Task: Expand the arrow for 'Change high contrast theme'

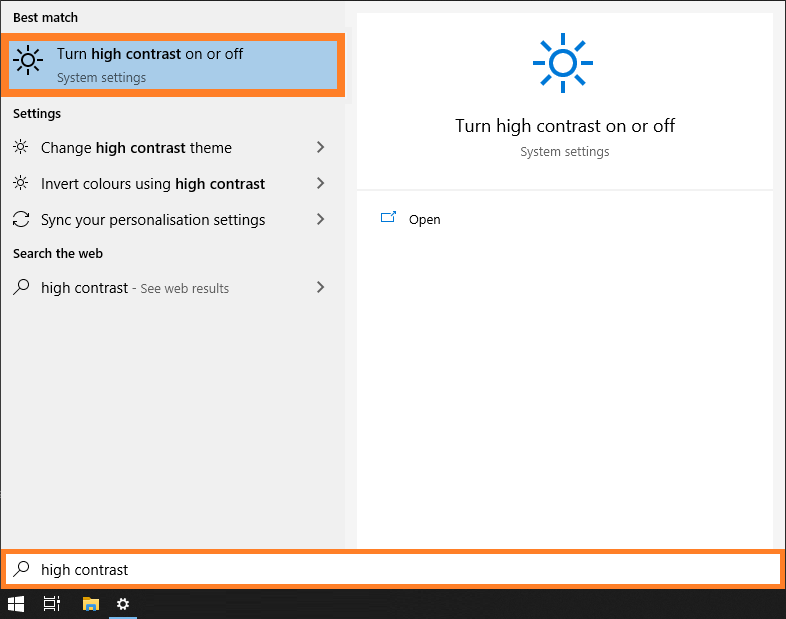Action: tap(320, 147)
